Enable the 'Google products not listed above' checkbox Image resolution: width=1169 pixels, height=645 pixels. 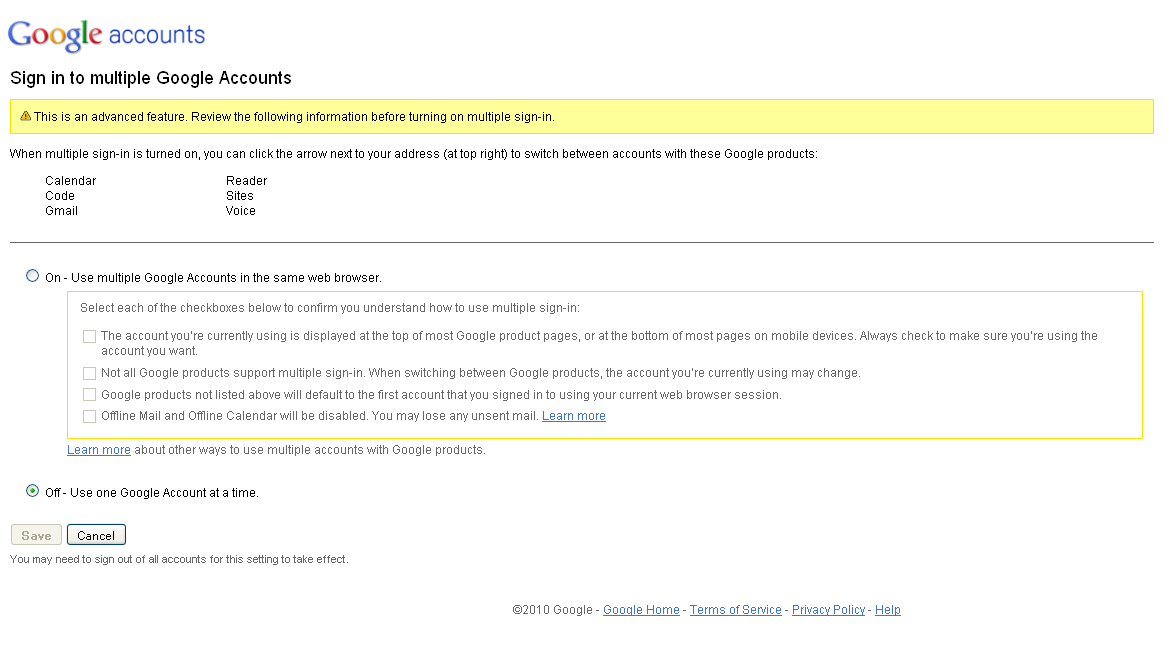point(90,395)
